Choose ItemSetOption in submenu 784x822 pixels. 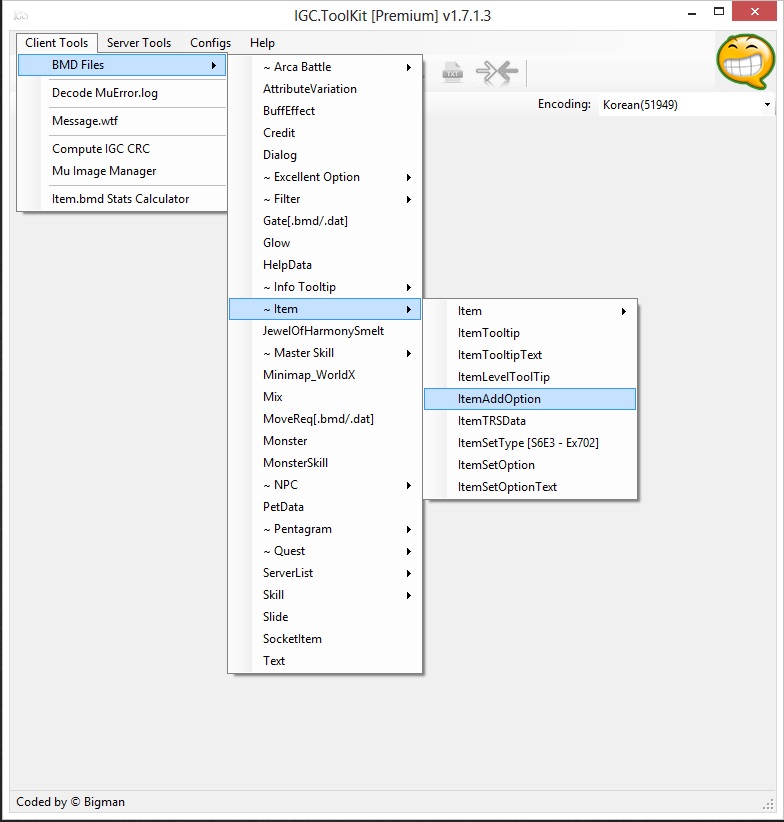[x=530, y=466]
